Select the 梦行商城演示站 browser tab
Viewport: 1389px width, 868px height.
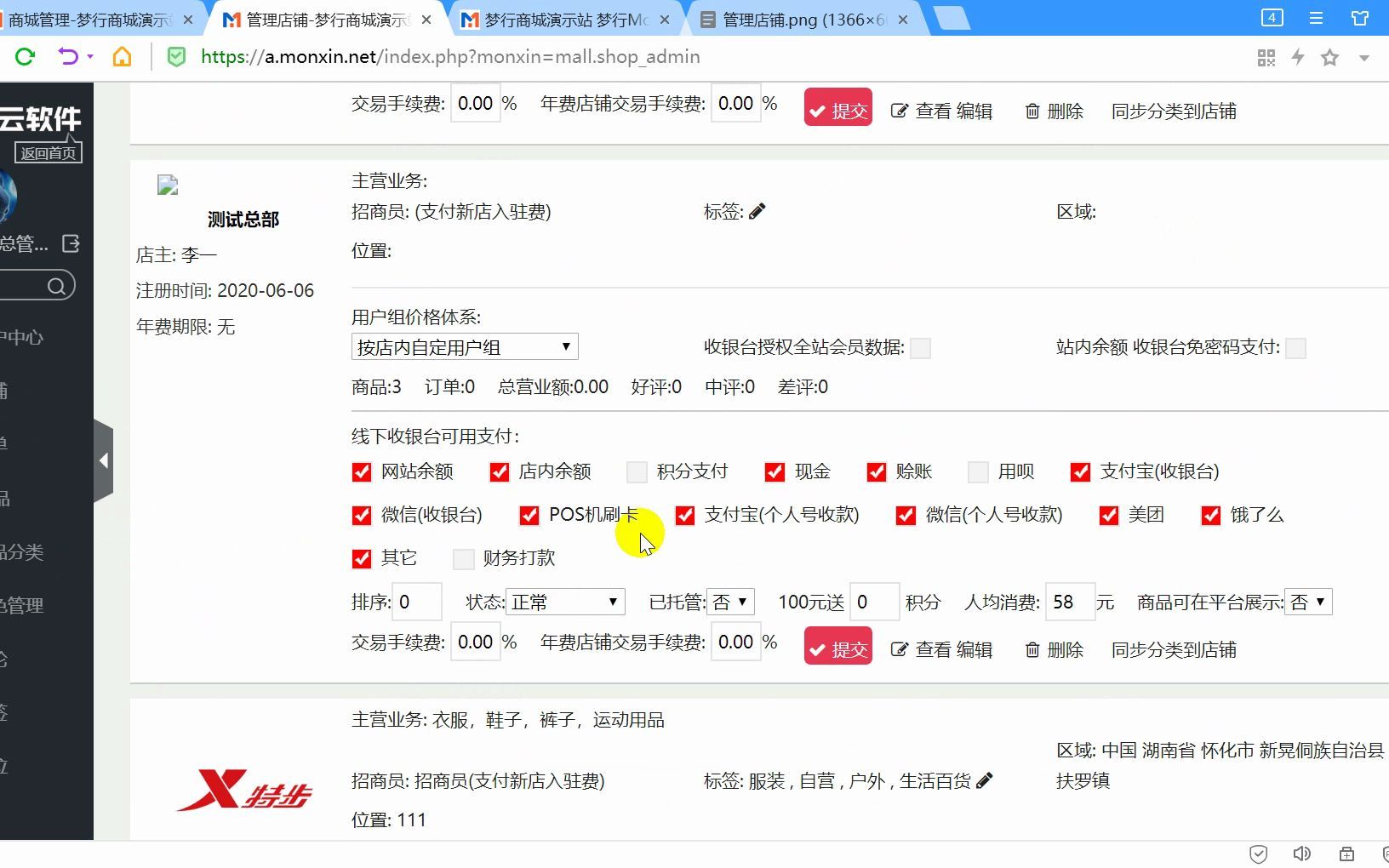(x=562, y=18)
